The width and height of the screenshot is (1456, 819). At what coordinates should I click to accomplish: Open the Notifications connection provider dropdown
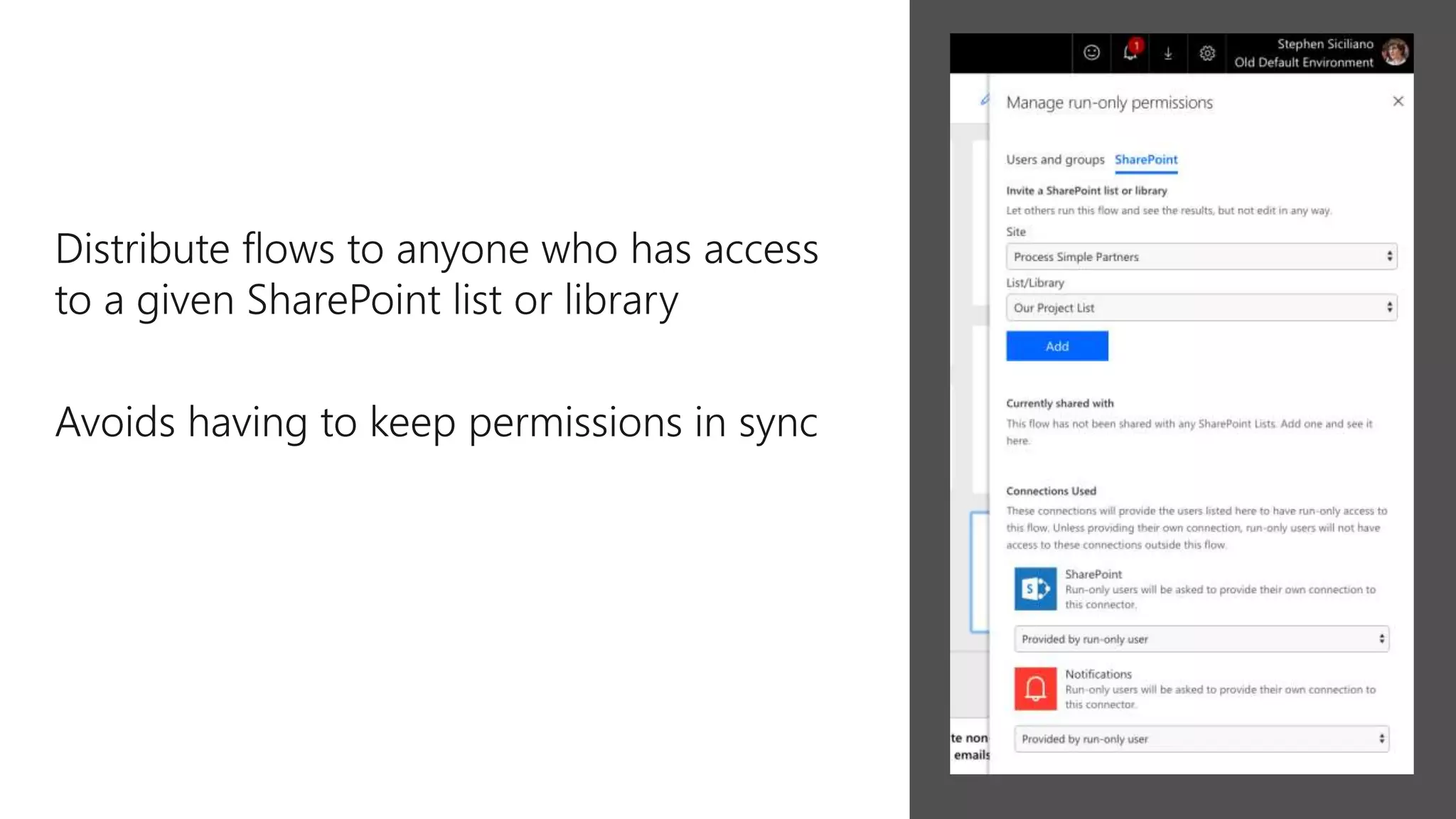1201,739
